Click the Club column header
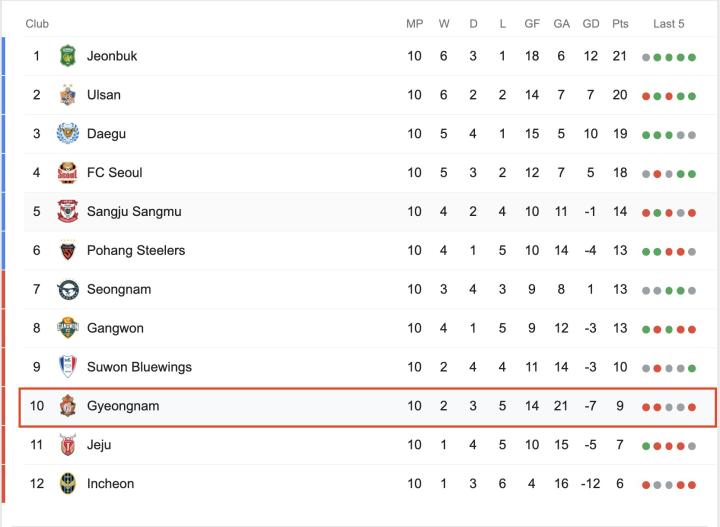The height and width of the screenshot is (527, 720). [x=37, y=23]
